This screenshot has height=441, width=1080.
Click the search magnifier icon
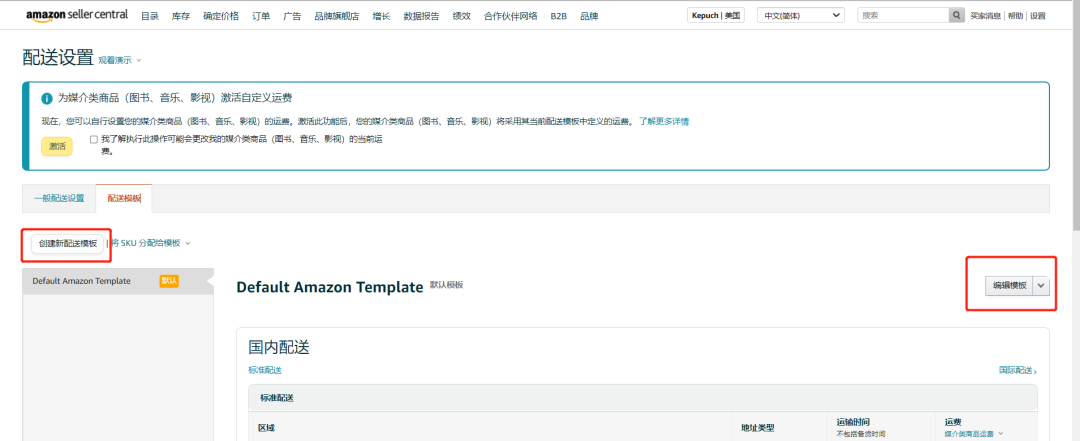(x=957, y=15)
